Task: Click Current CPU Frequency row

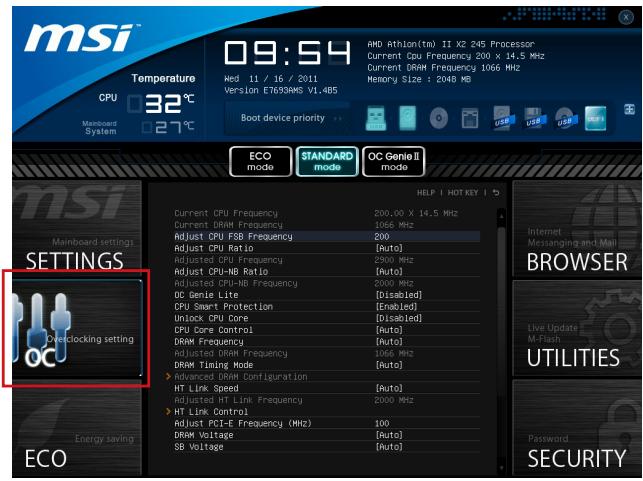Action: point(327,213)
